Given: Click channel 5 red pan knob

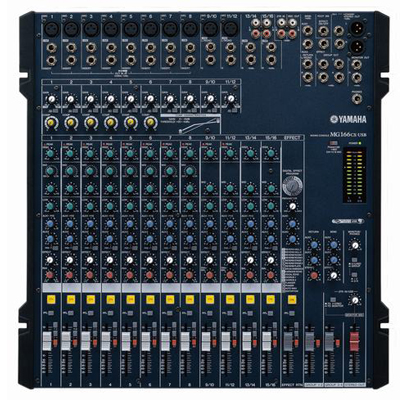Looking at the screenshot, I should coord(130,275).
